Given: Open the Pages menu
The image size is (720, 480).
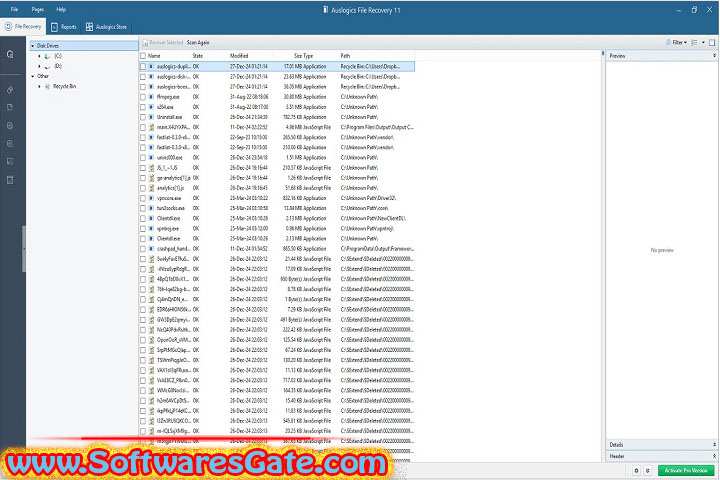Looking at the screenshot, I should pyautogui.click(x=38, y=9).
